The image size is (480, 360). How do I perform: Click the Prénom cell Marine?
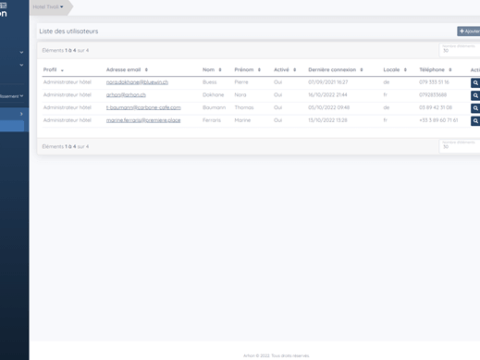pyautogui.click(x=242, y=120)
